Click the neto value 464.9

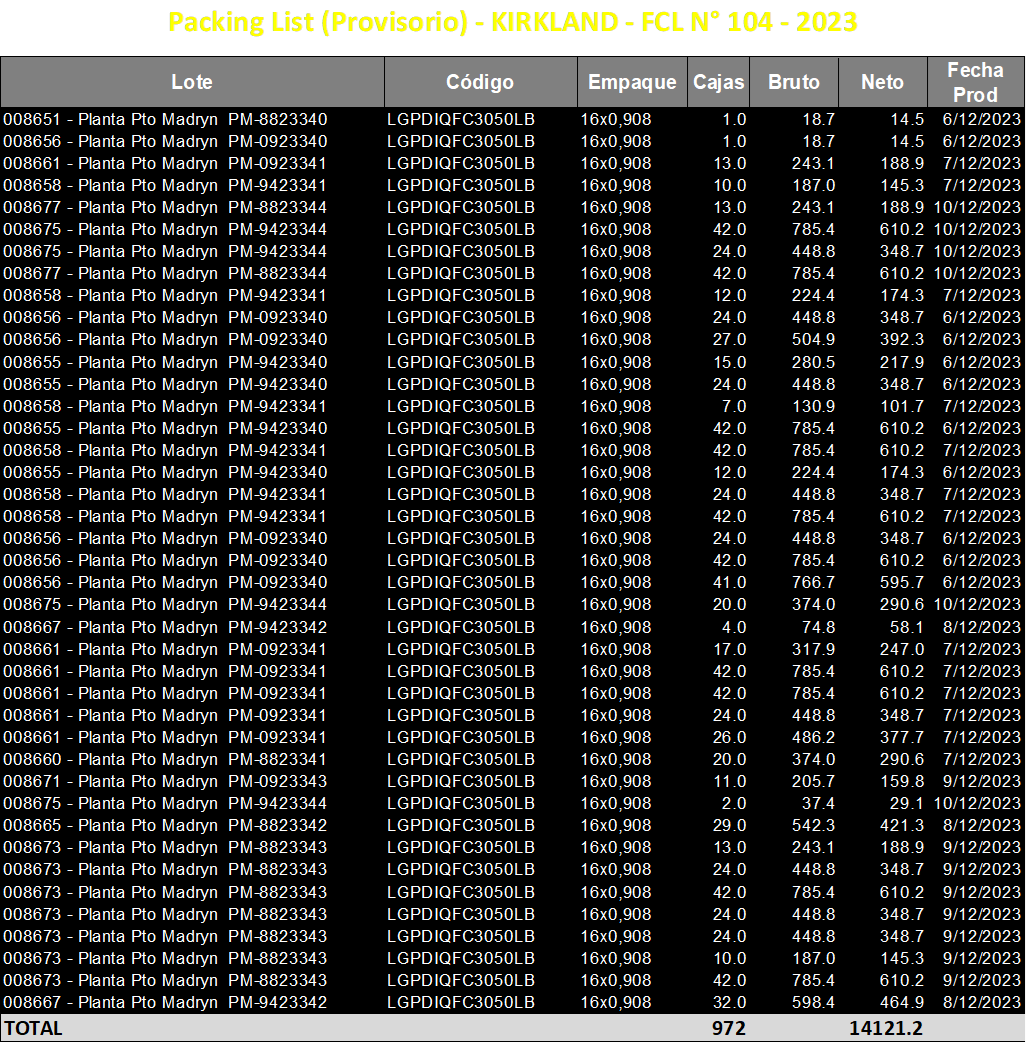[x=902, y=1002]
